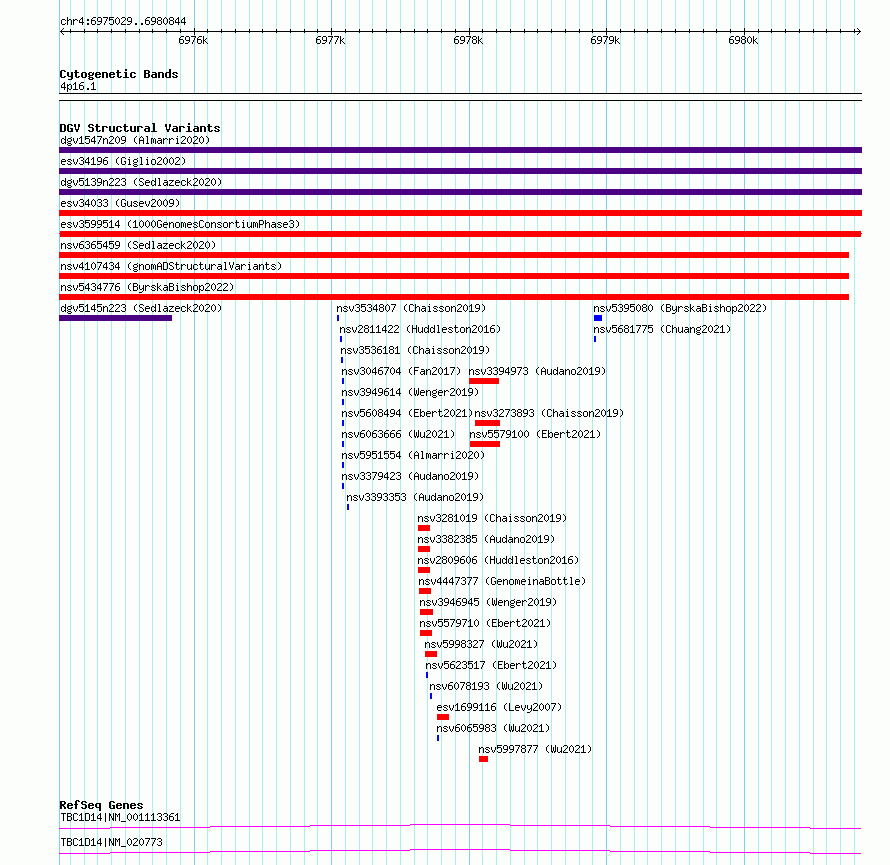
Task: Click the DGV Structural Variants track title
Action: tap(140, 128)
